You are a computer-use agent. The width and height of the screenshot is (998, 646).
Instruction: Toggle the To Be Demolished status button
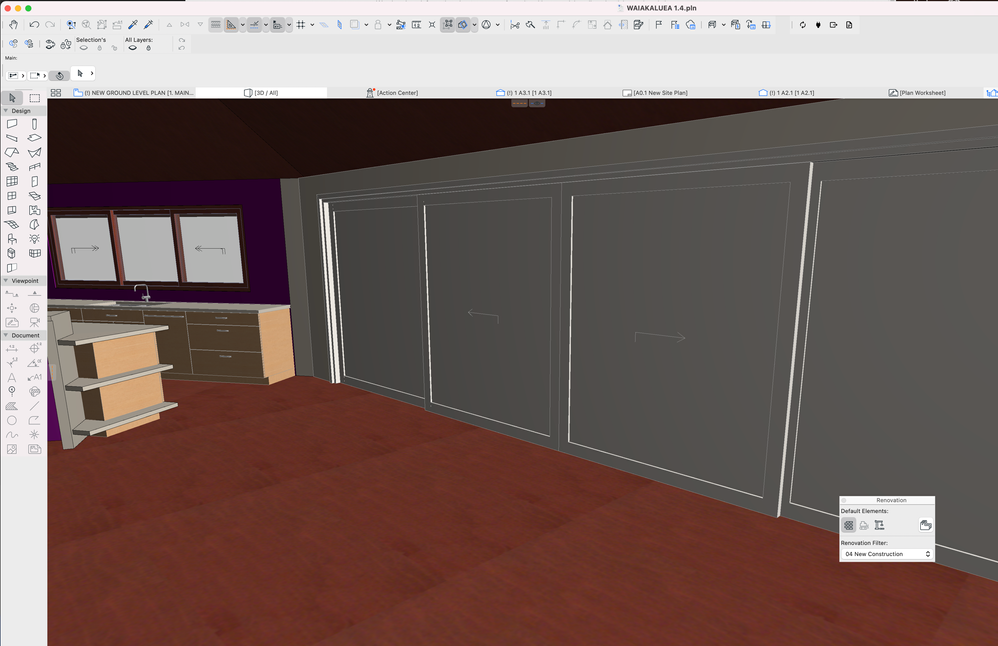[x=864, y=525]
